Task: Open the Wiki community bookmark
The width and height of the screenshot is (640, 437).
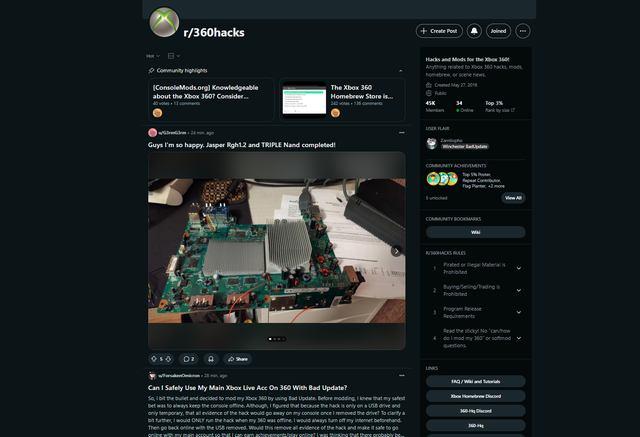Action: tap(476, 232)
